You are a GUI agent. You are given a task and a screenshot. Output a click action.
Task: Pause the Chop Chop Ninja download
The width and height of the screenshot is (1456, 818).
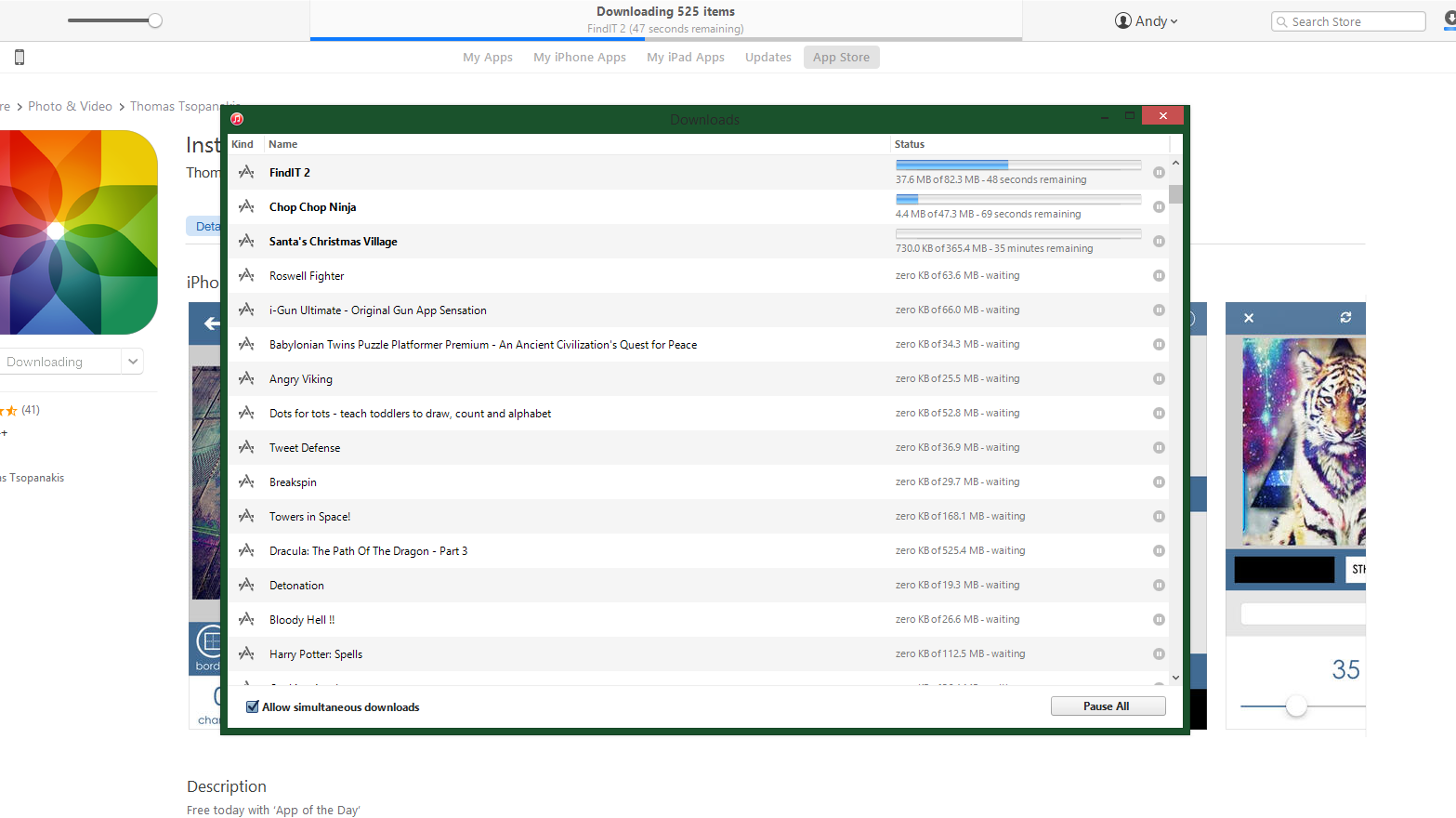coord(1159,206)
